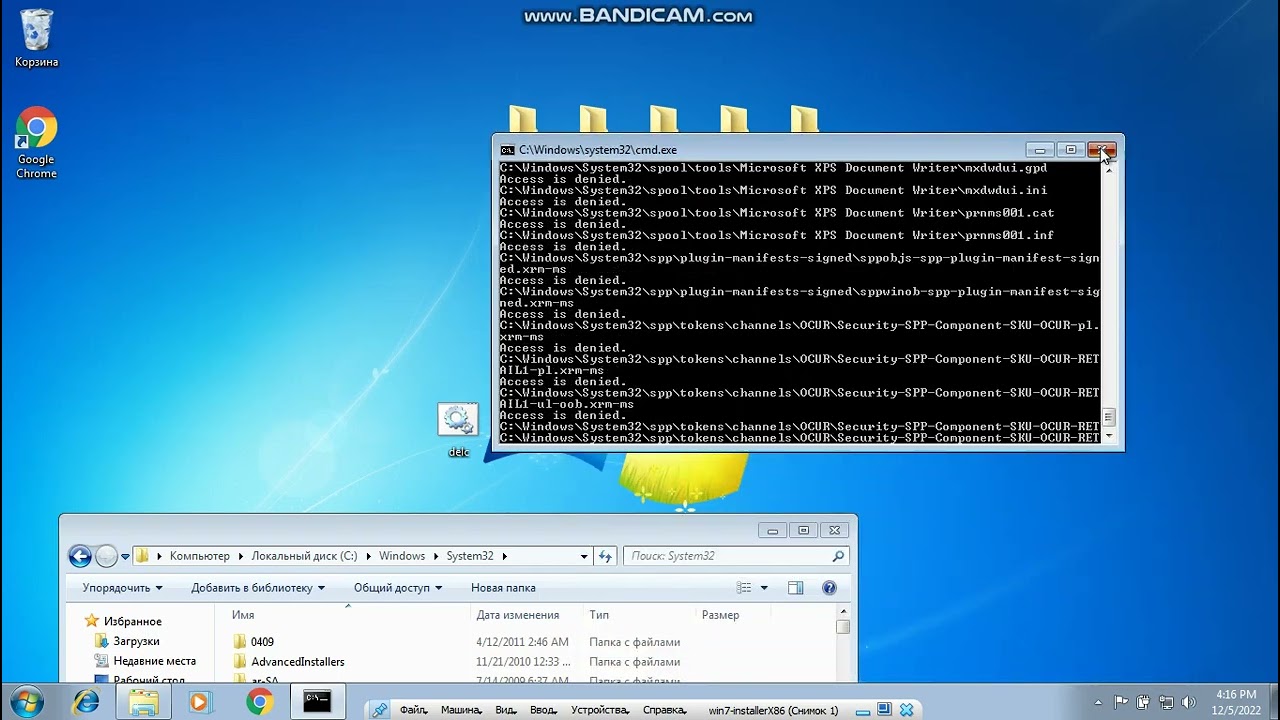Open address bar history dropdown arrow
The width and height of the screenshot is (1280, 720).
(584, 556)
